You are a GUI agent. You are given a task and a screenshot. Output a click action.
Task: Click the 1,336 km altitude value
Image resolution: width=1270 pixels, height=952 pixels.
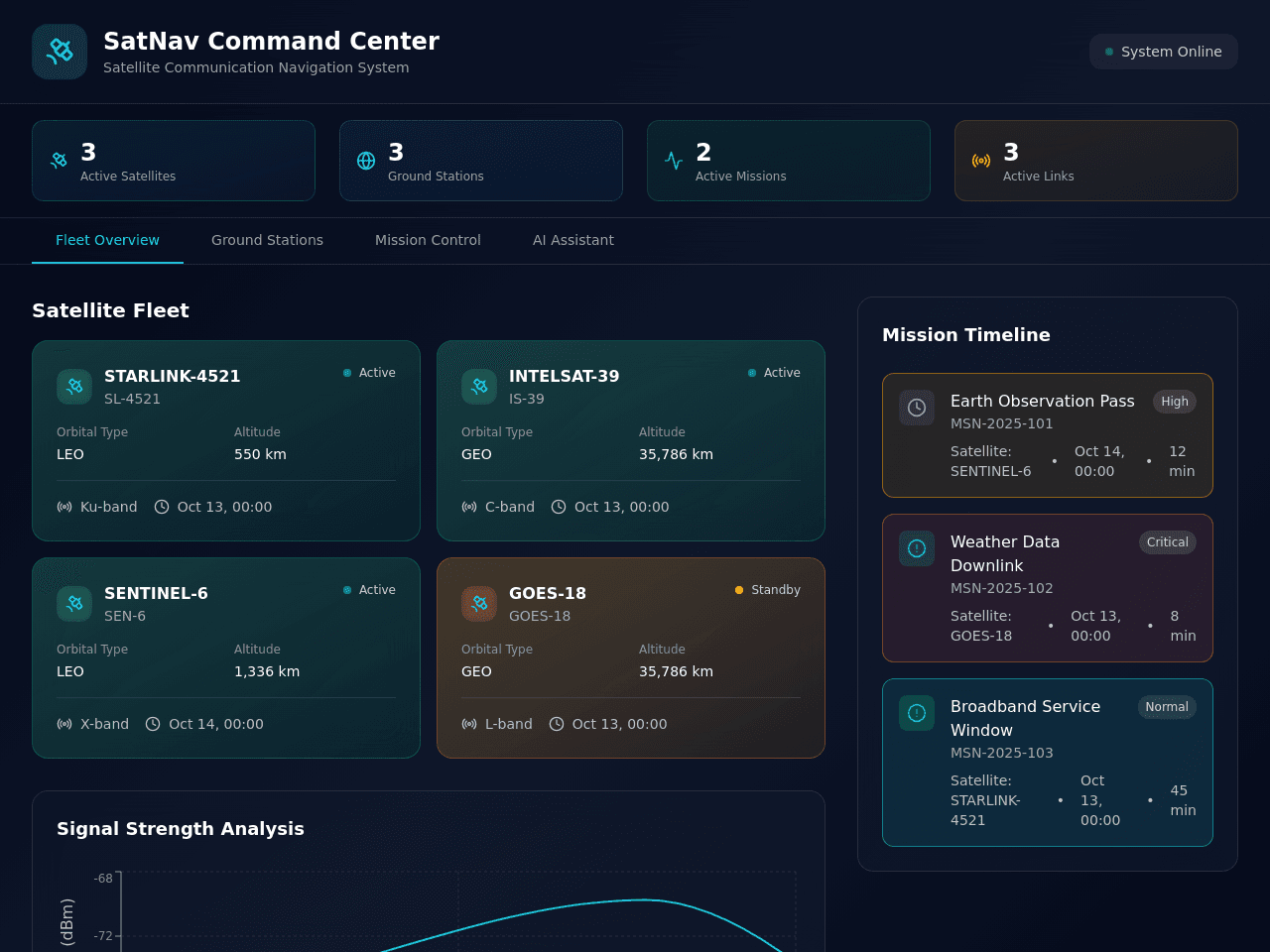[x=267, y=671]
